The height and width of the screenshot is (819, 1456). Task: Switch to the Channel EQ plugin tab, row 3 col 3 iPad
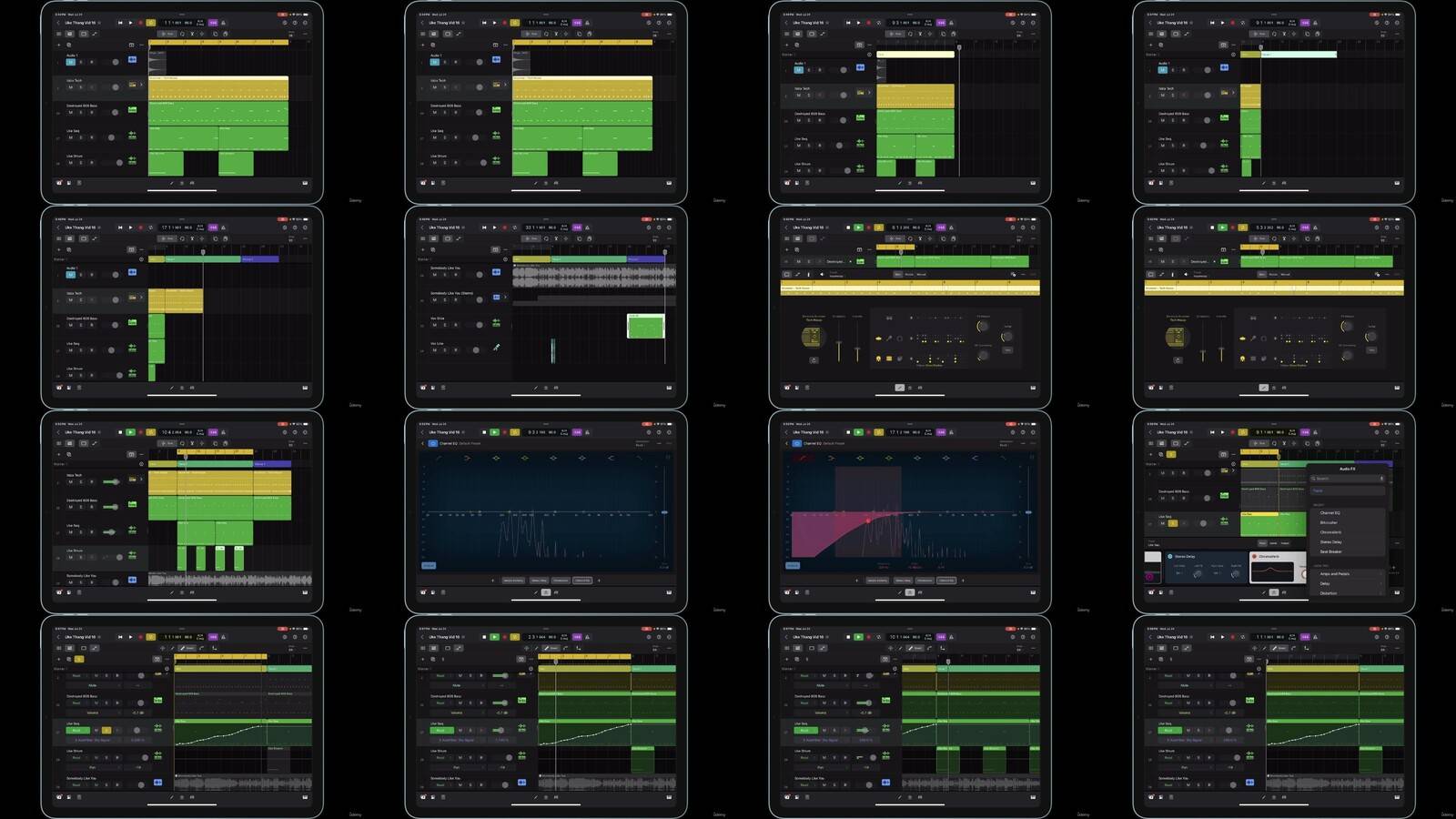tap(946, 581)
